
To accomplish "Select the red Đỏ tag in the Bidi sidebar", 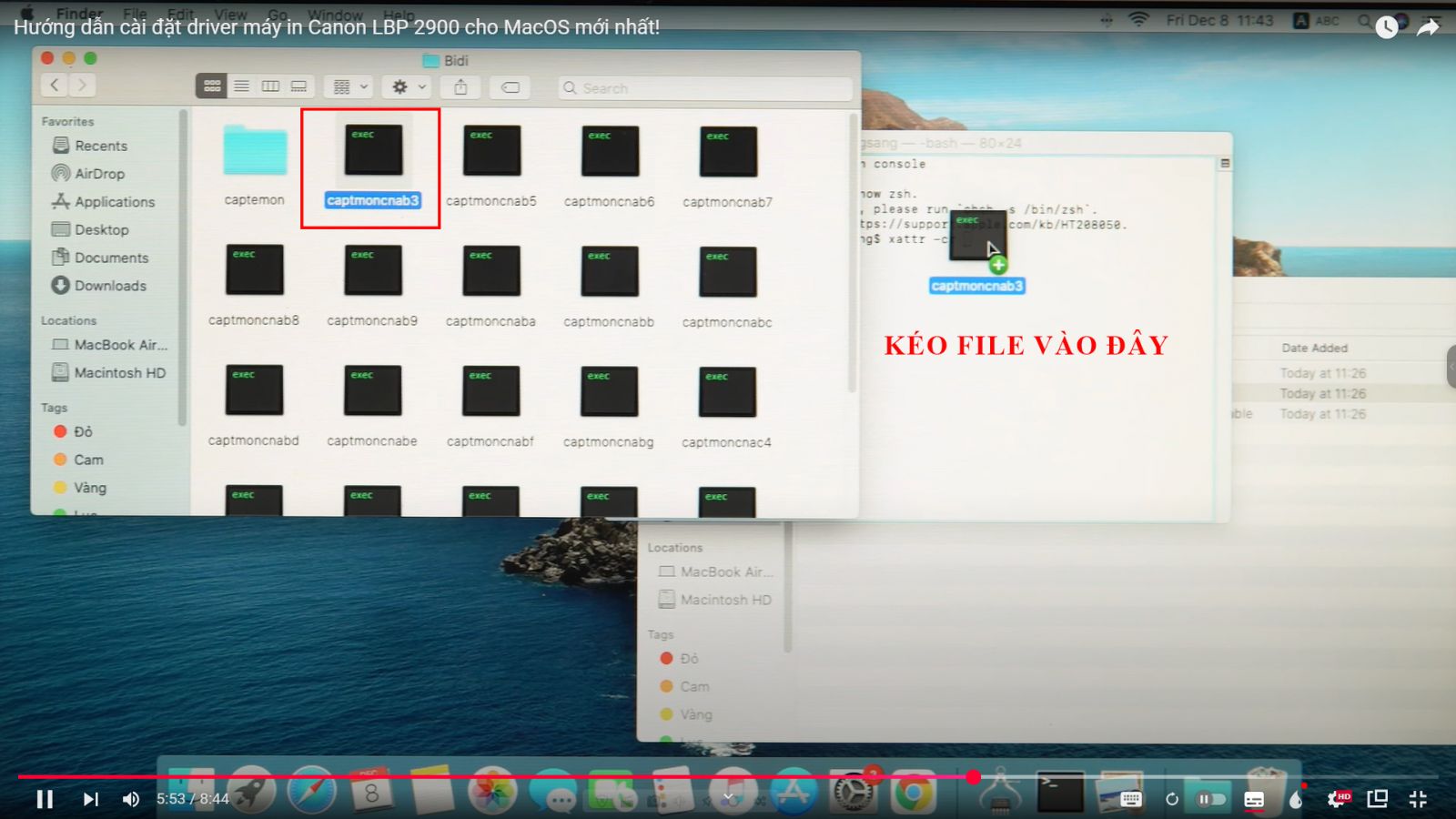I will pos(73,431).
